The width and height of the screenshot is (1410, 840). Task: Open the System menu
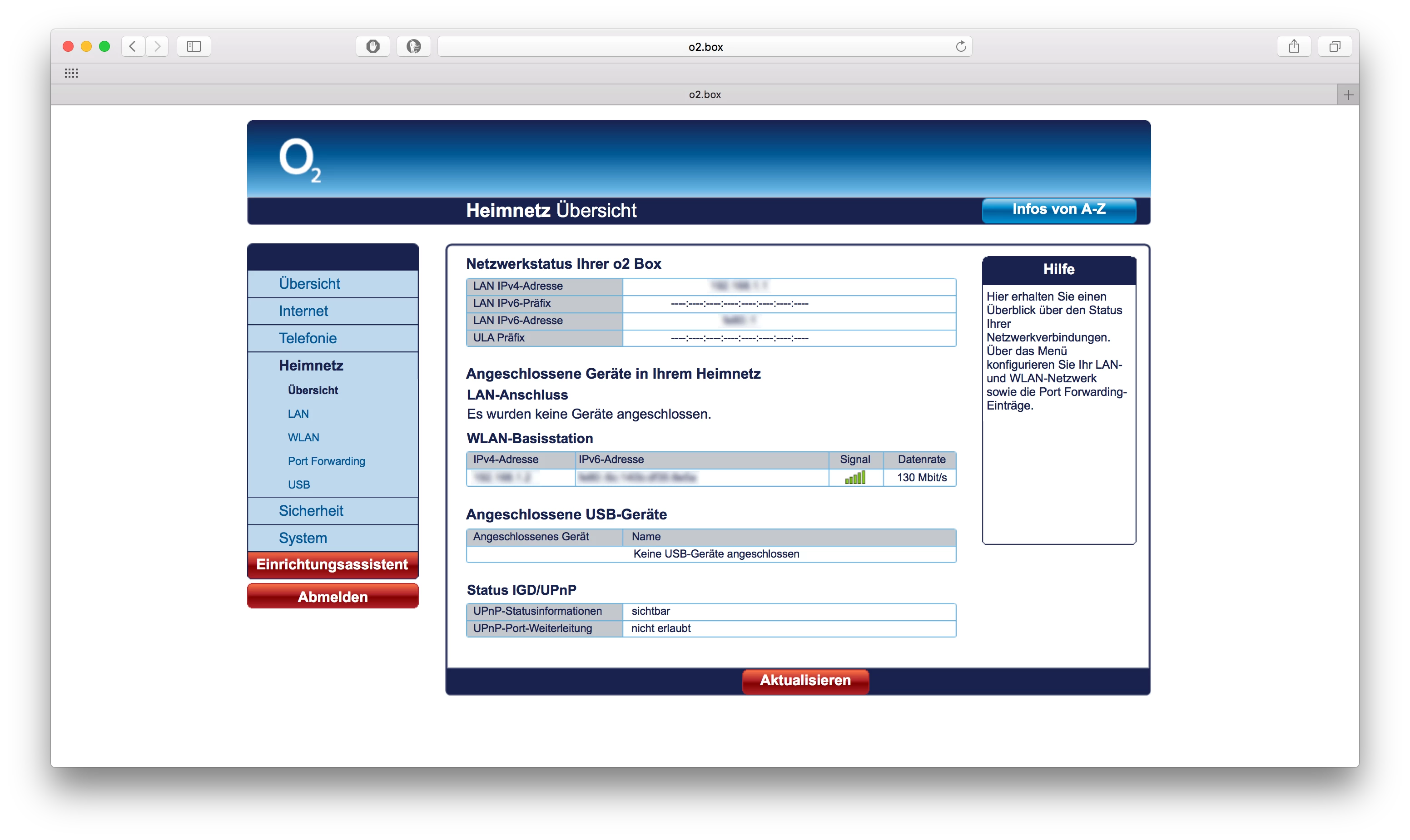(333, 538)
